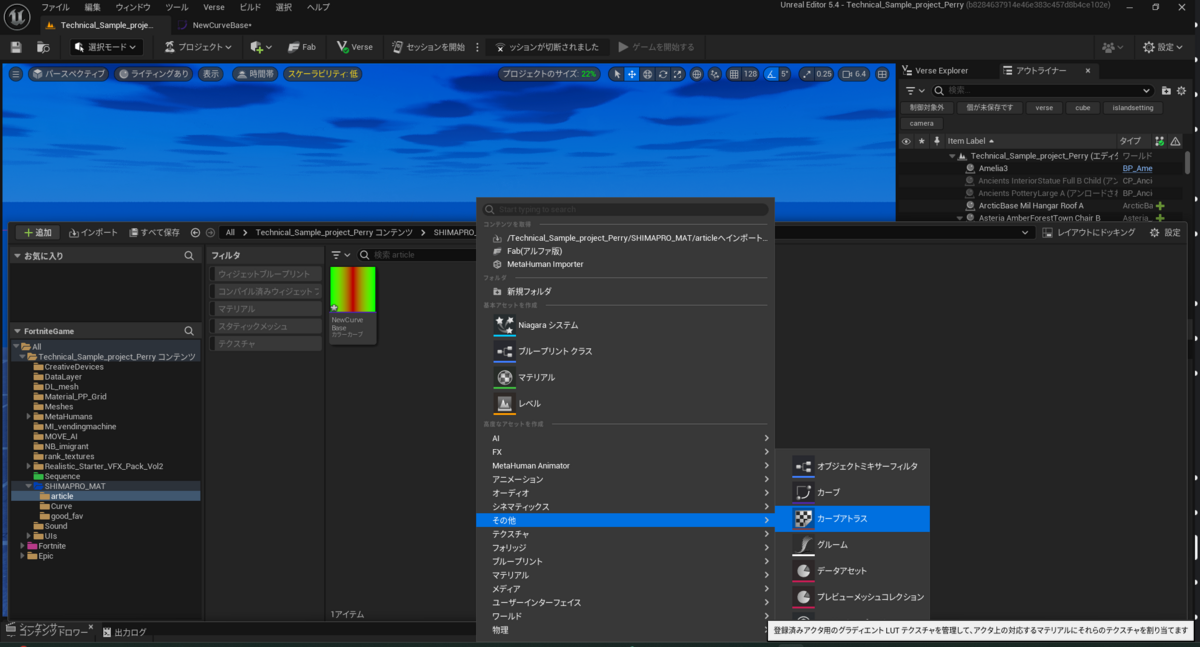Click セッションを開始 button
1200x647 pixels.
pyautogui.click(x=429, y=47)
